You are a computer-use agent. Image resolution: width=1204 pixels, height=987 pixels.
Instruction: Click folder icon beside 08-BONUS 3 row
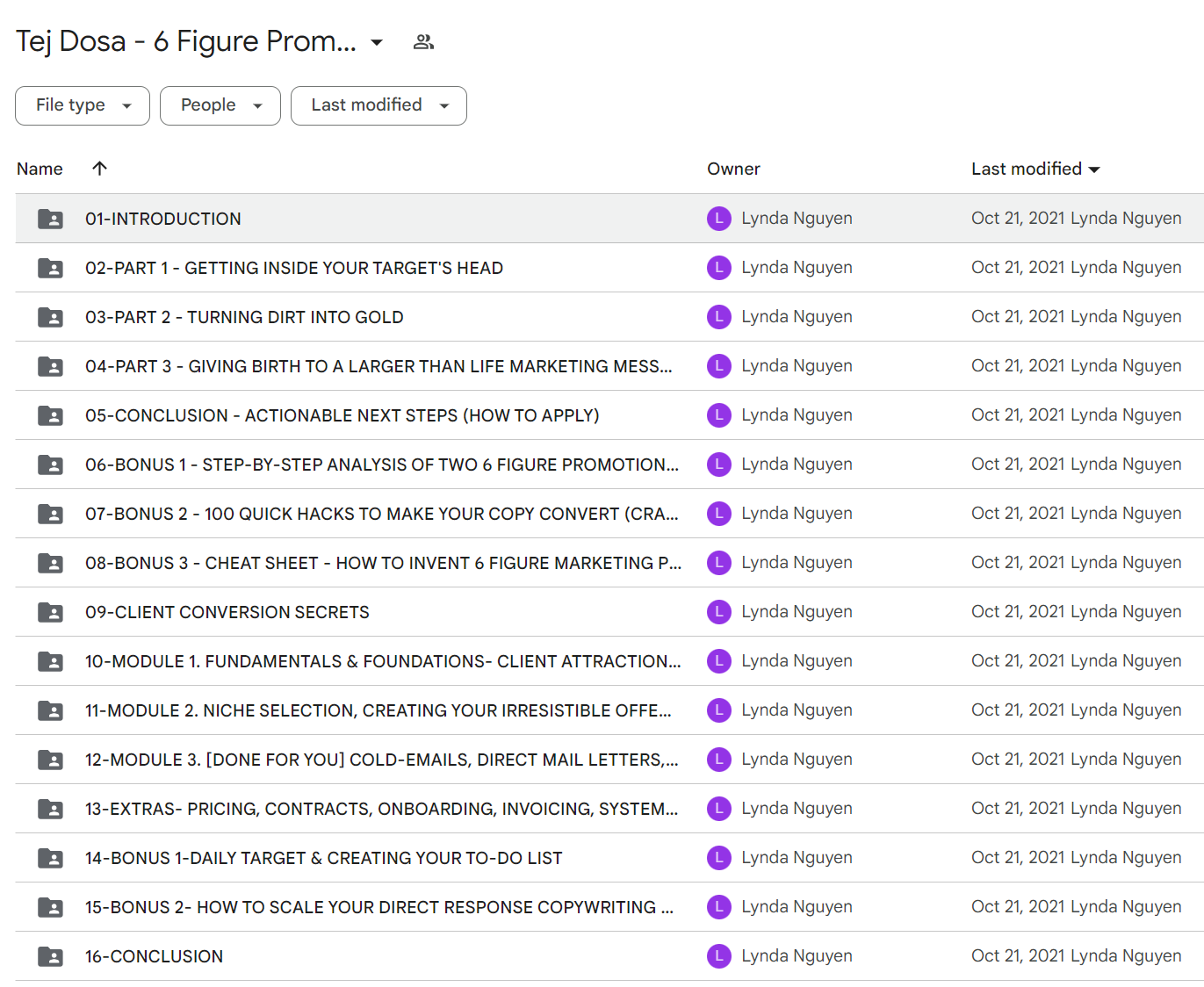click(50, 563)
